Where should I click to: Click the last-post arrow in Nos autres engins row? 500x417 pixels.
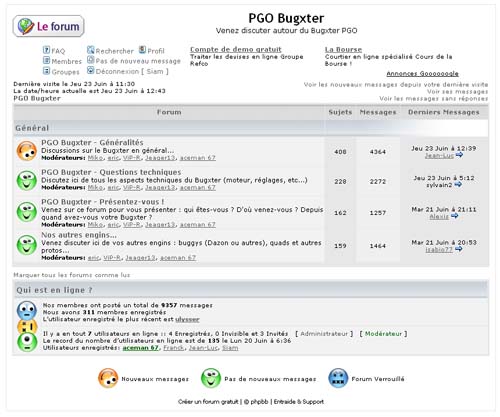[x=459, y=249]
